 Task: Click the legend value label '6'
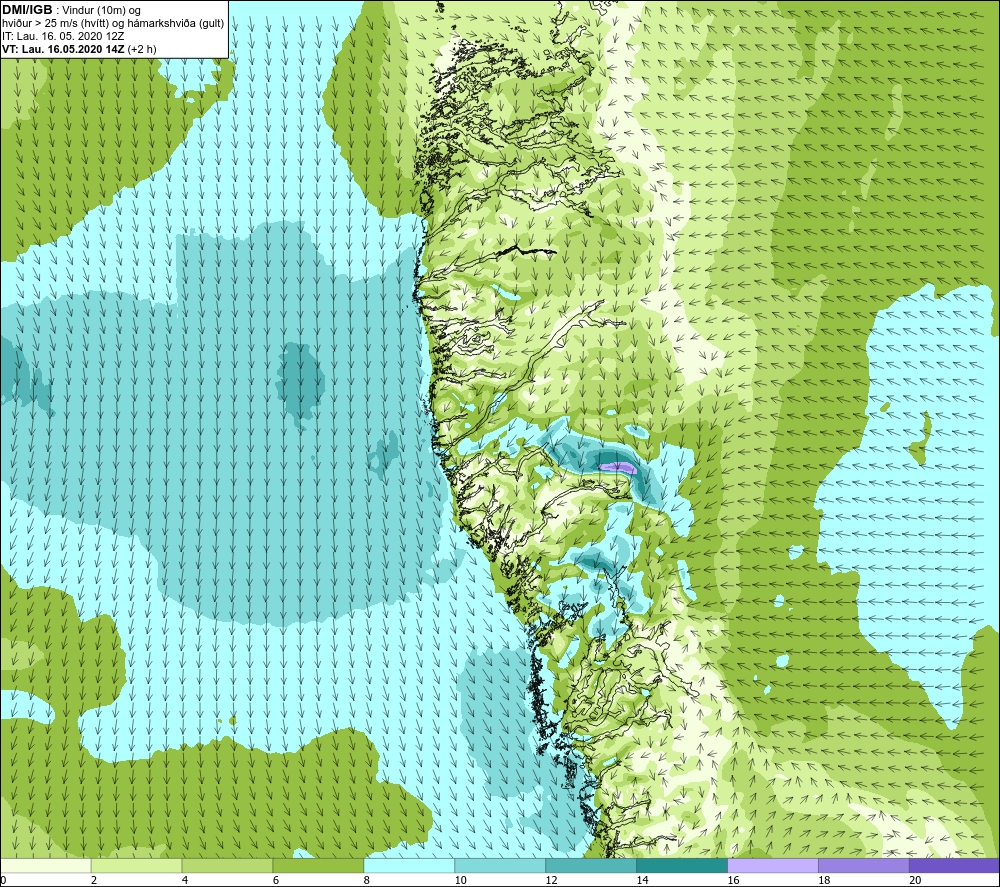pos(276,881)
